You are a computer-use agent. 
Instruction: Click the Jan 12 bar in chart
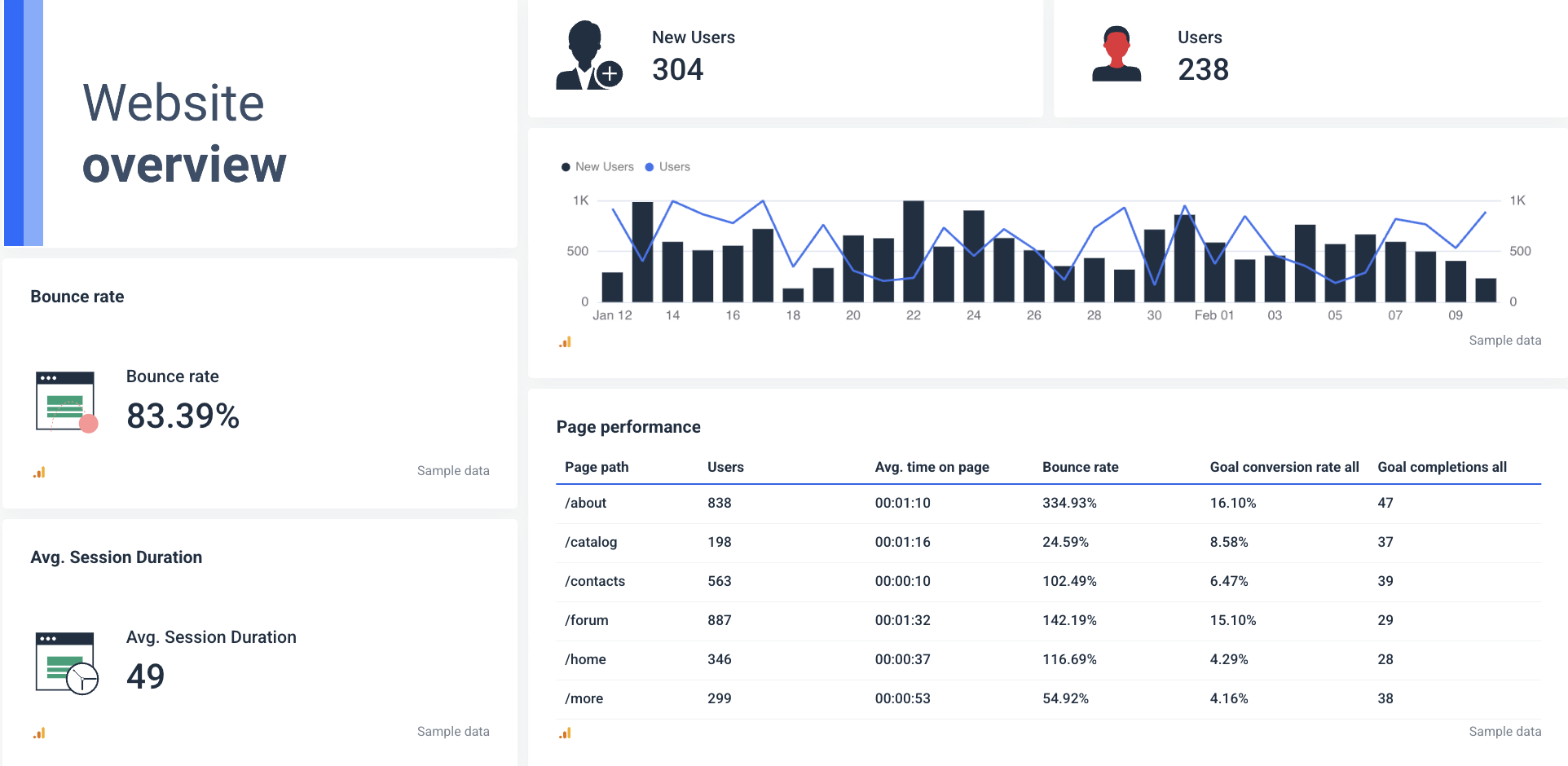612,287
